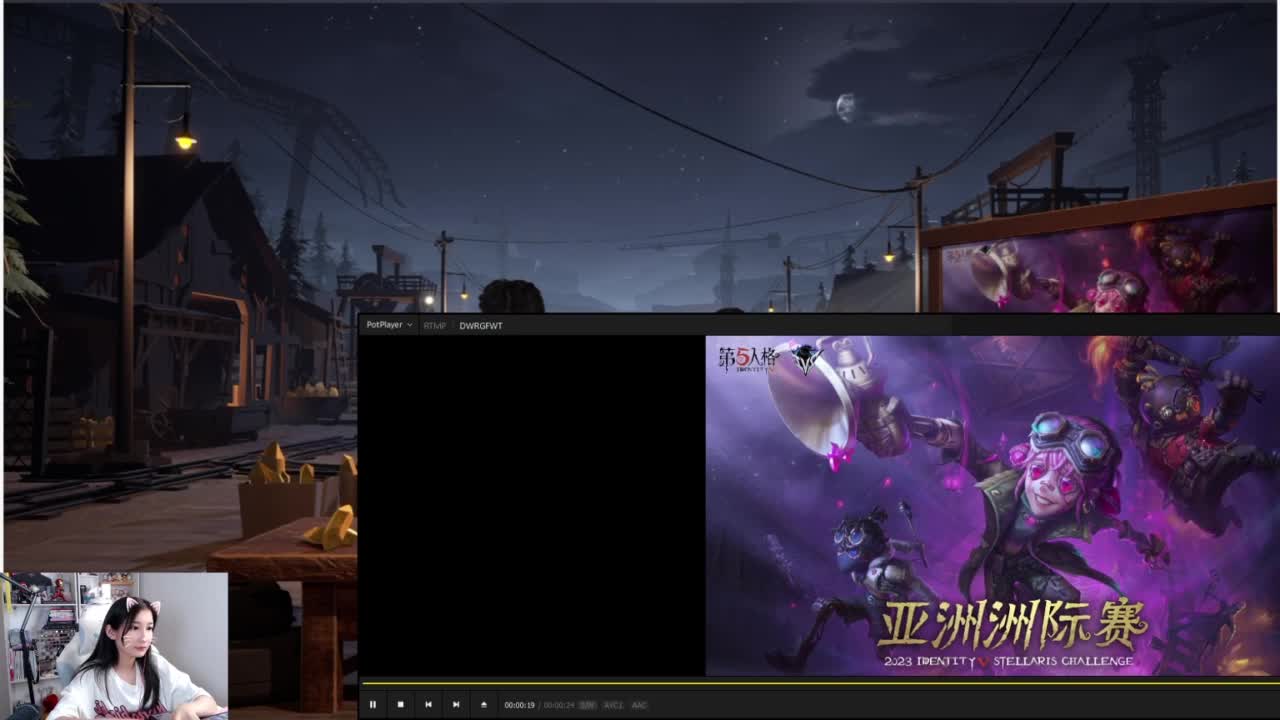This screenshot has height=720, width=1280.
Task: Stop the video with the square button
Action: 400,705
